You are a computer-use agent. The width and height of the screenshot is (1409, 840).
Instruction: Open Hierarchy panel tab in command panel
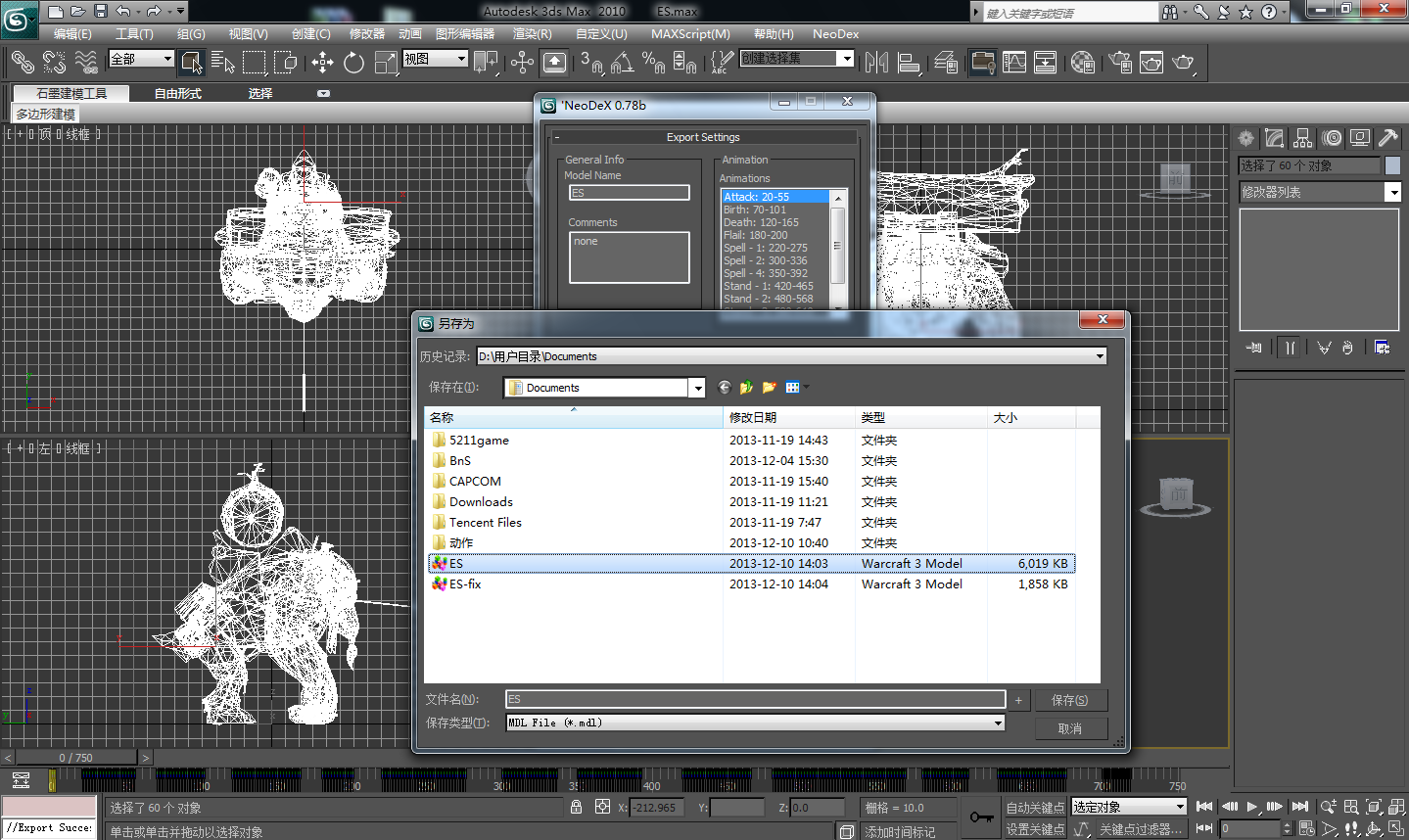click(x=1302, y=138)
